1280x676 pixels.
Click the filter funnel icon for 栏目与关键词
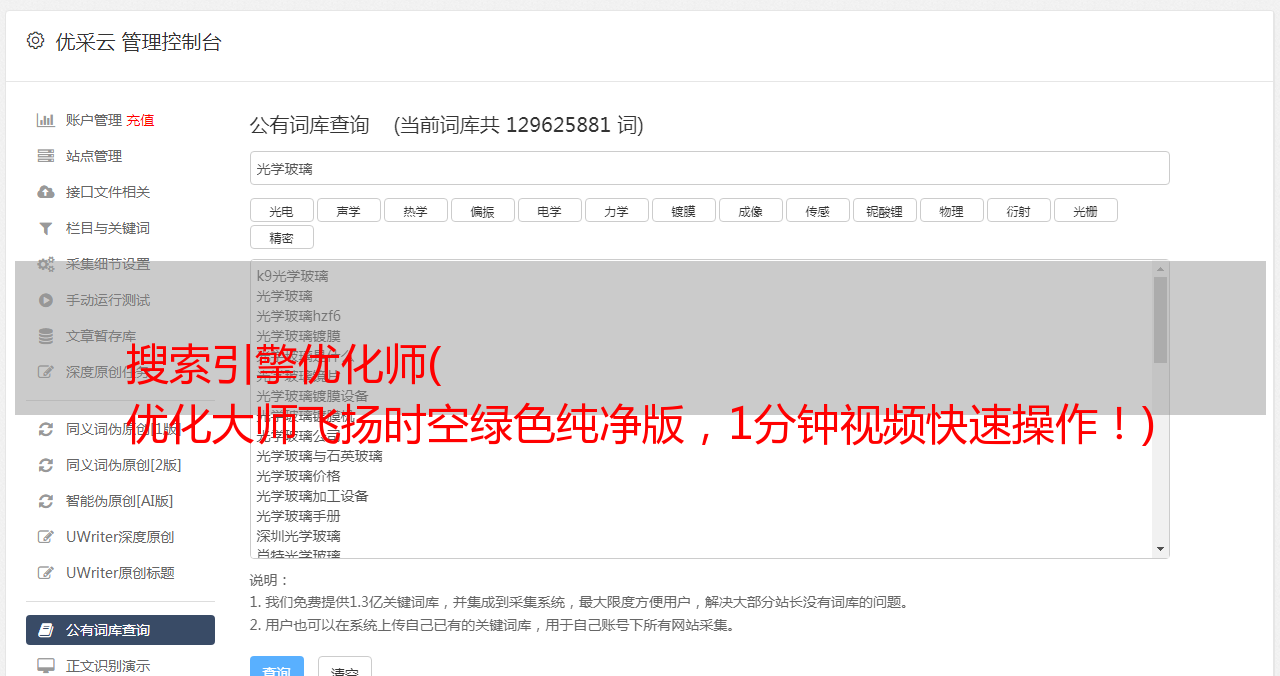pos(45,228)
